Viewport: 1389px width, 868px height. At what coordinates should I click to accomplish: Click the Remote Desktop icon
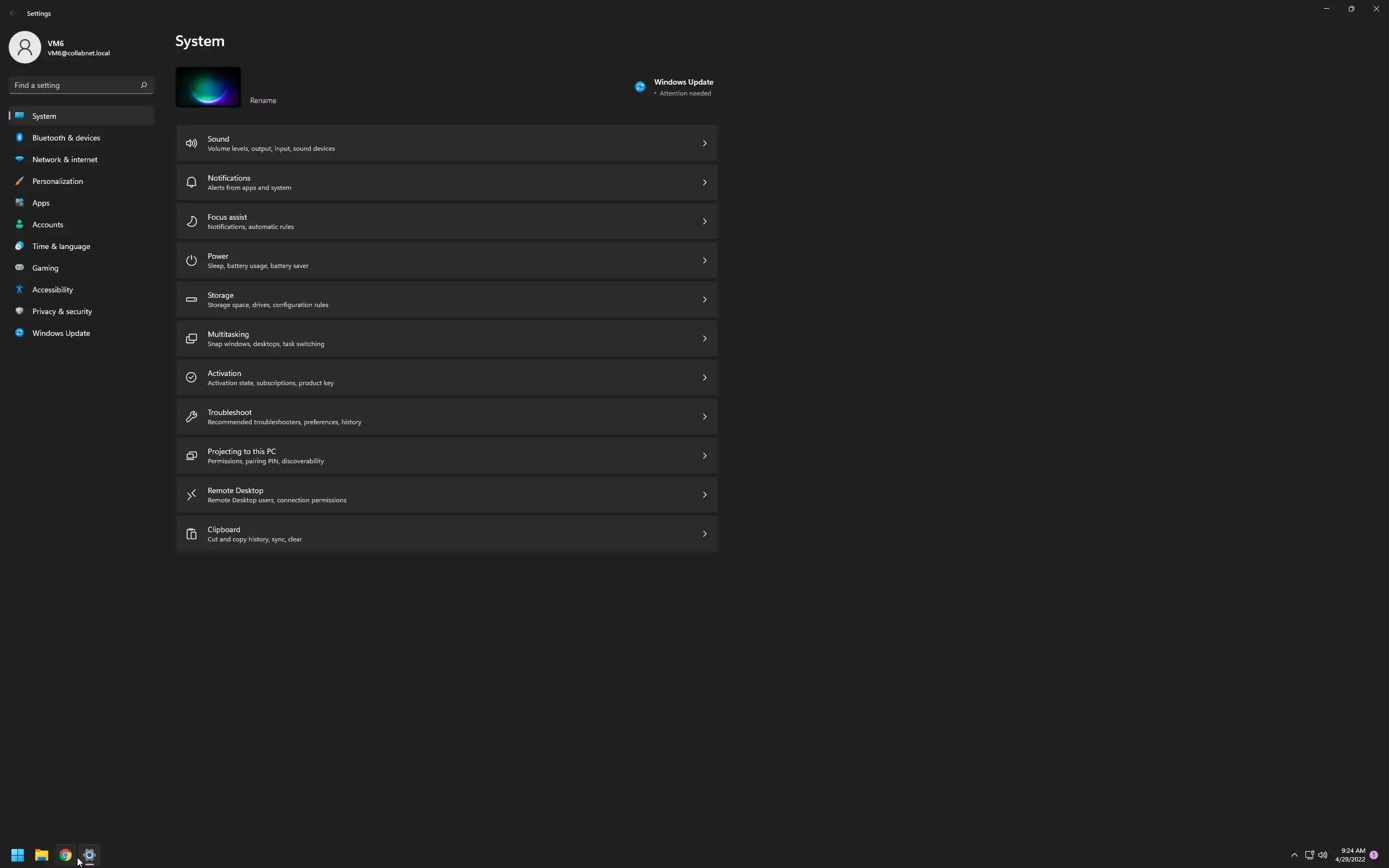pyautogui.click(x=191, y=495)
